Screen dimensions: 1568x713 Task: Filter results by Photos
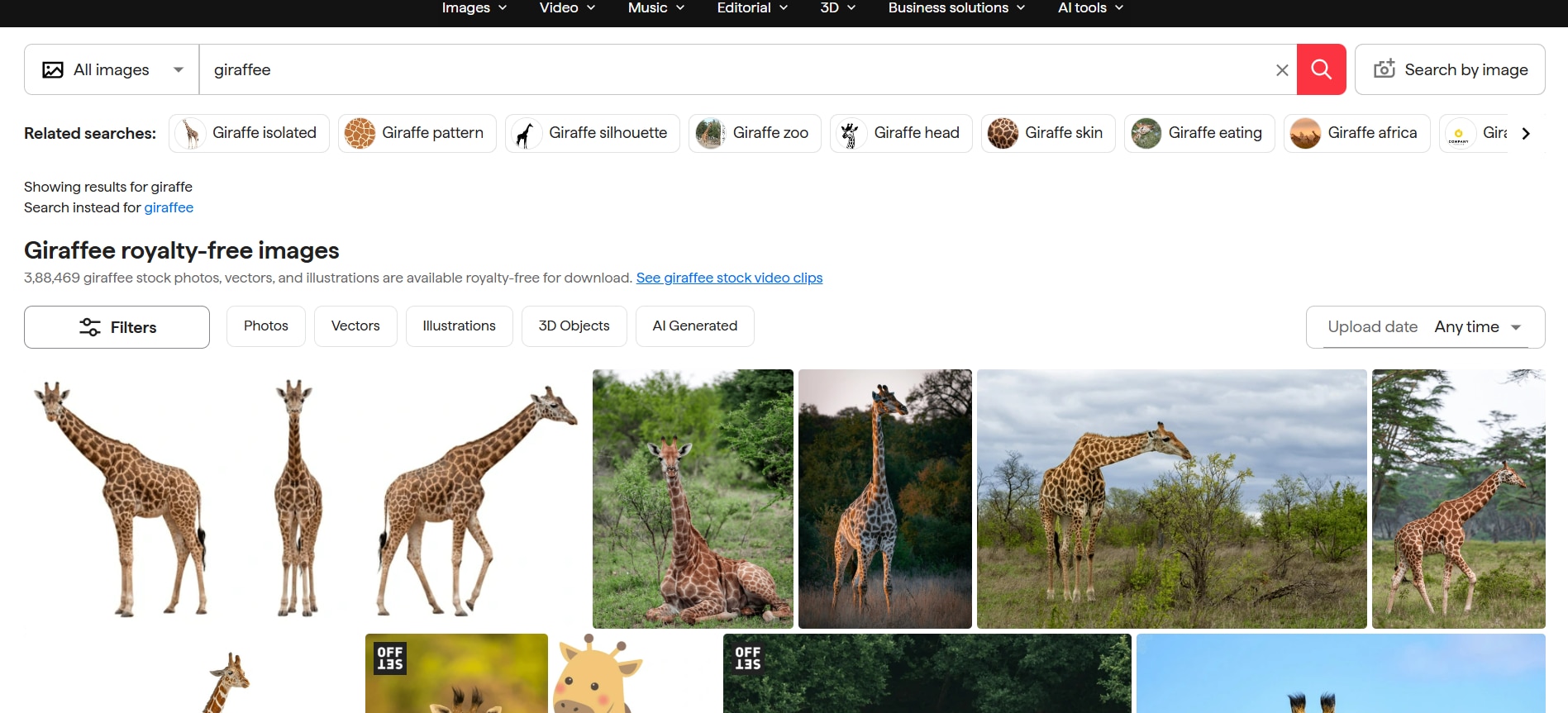coord(266,326)
